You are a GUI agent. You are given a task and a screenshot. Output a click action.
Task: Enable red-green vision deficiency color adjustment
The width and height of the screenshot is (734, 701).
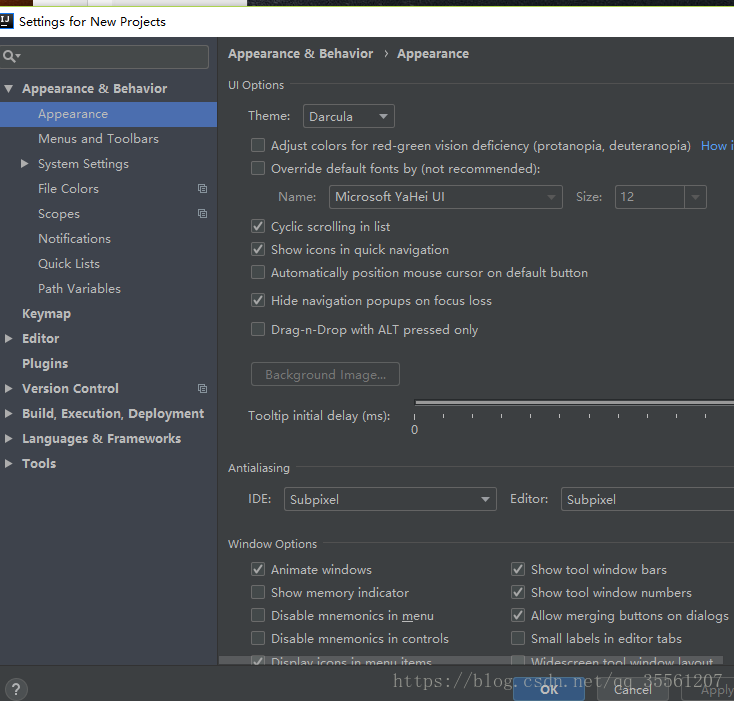point(258,145)
